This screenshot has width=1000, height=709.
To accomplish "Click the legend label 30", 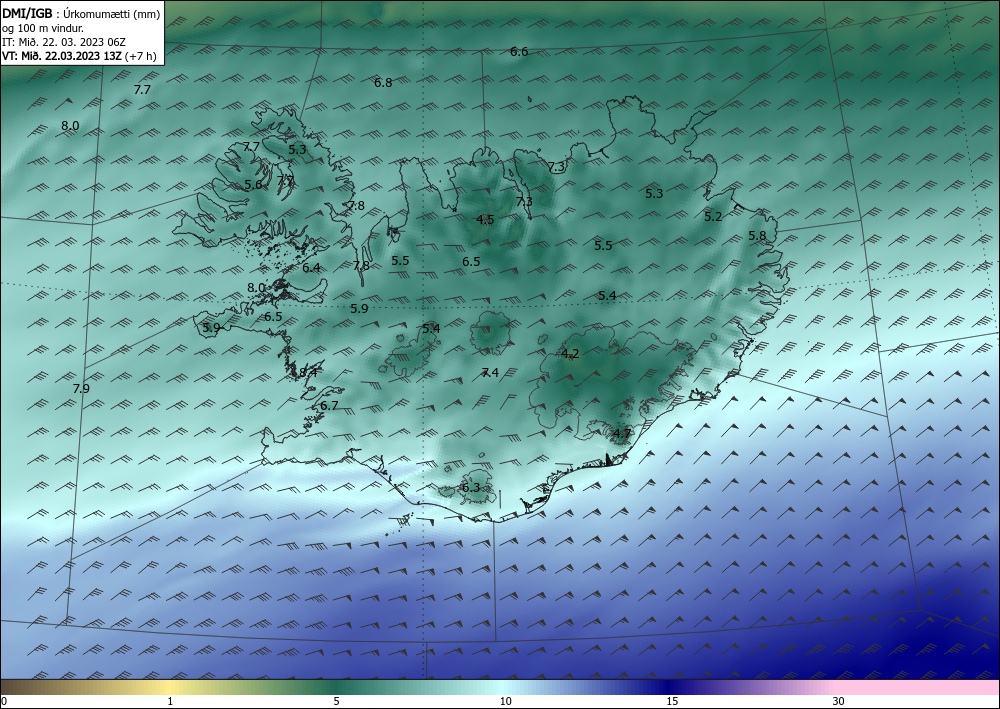I will click(x=839, y=701).
